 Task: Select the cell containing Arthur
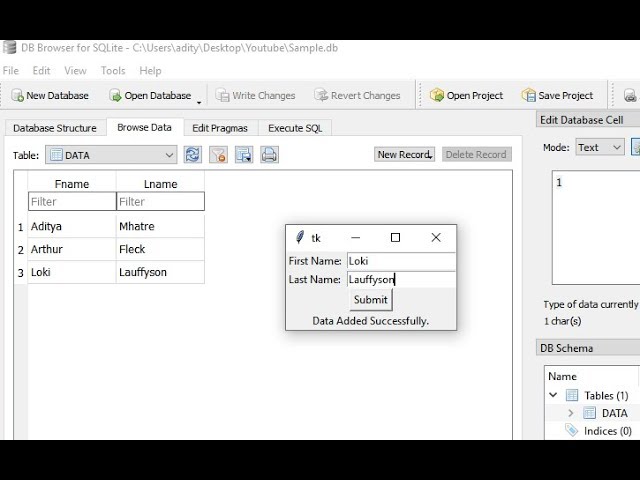click(72, 249)
